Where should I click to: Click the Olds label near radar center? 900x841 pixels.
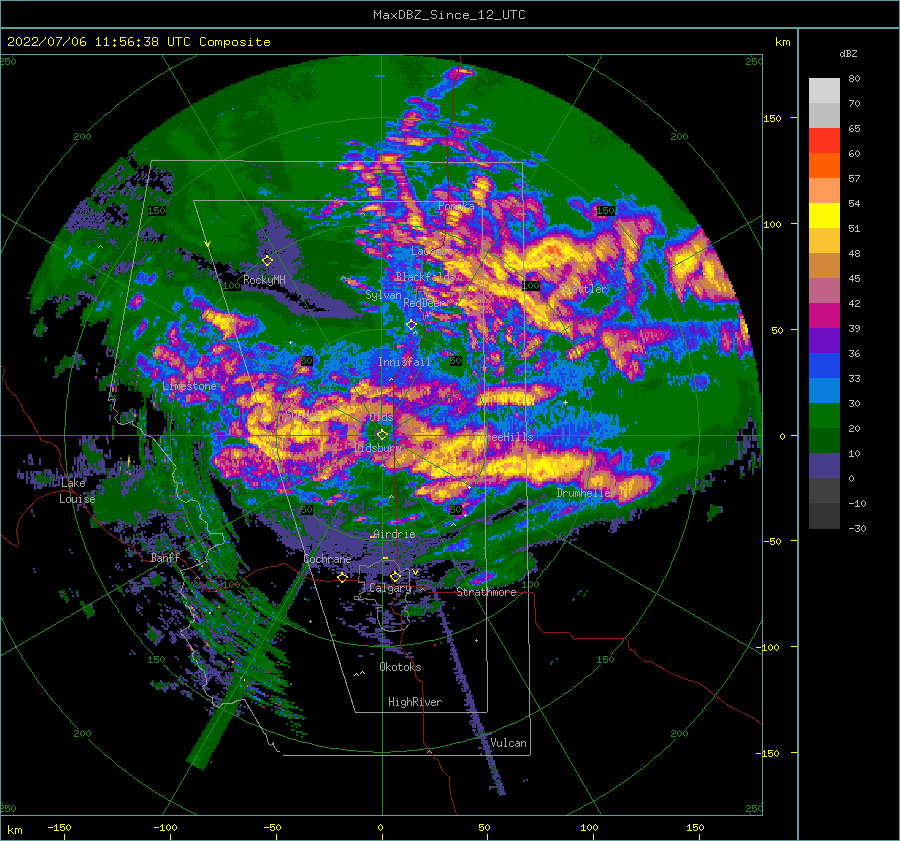[382, 417]
